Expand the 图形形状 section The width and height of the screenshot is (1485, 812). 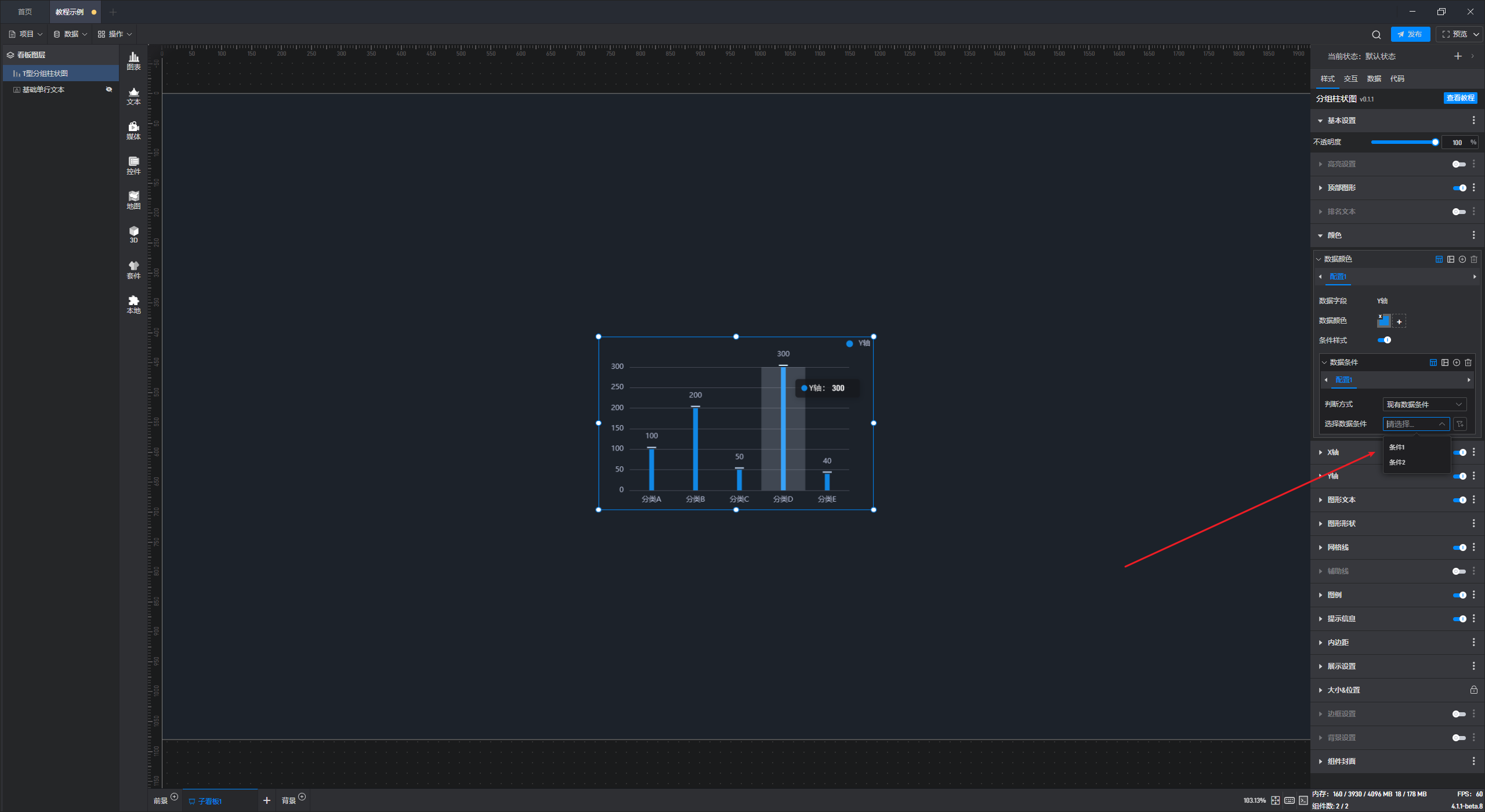(x=1341, y=523)
